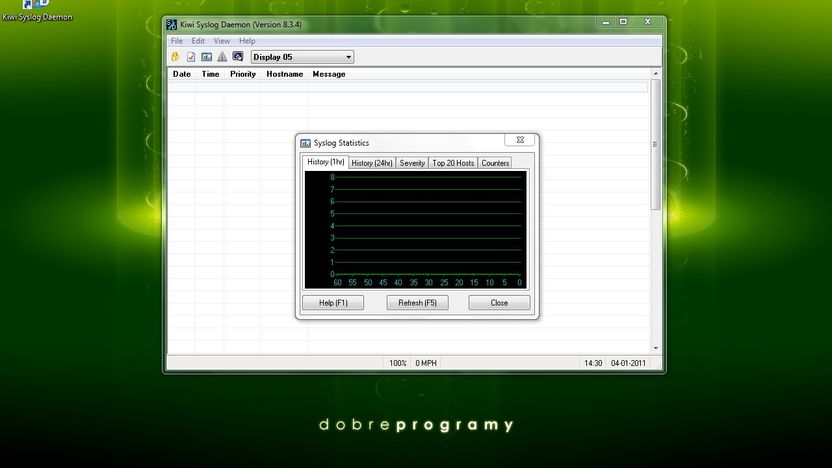Open the Display 05 dropdown

pyautogui.click(x=302, y=57)
